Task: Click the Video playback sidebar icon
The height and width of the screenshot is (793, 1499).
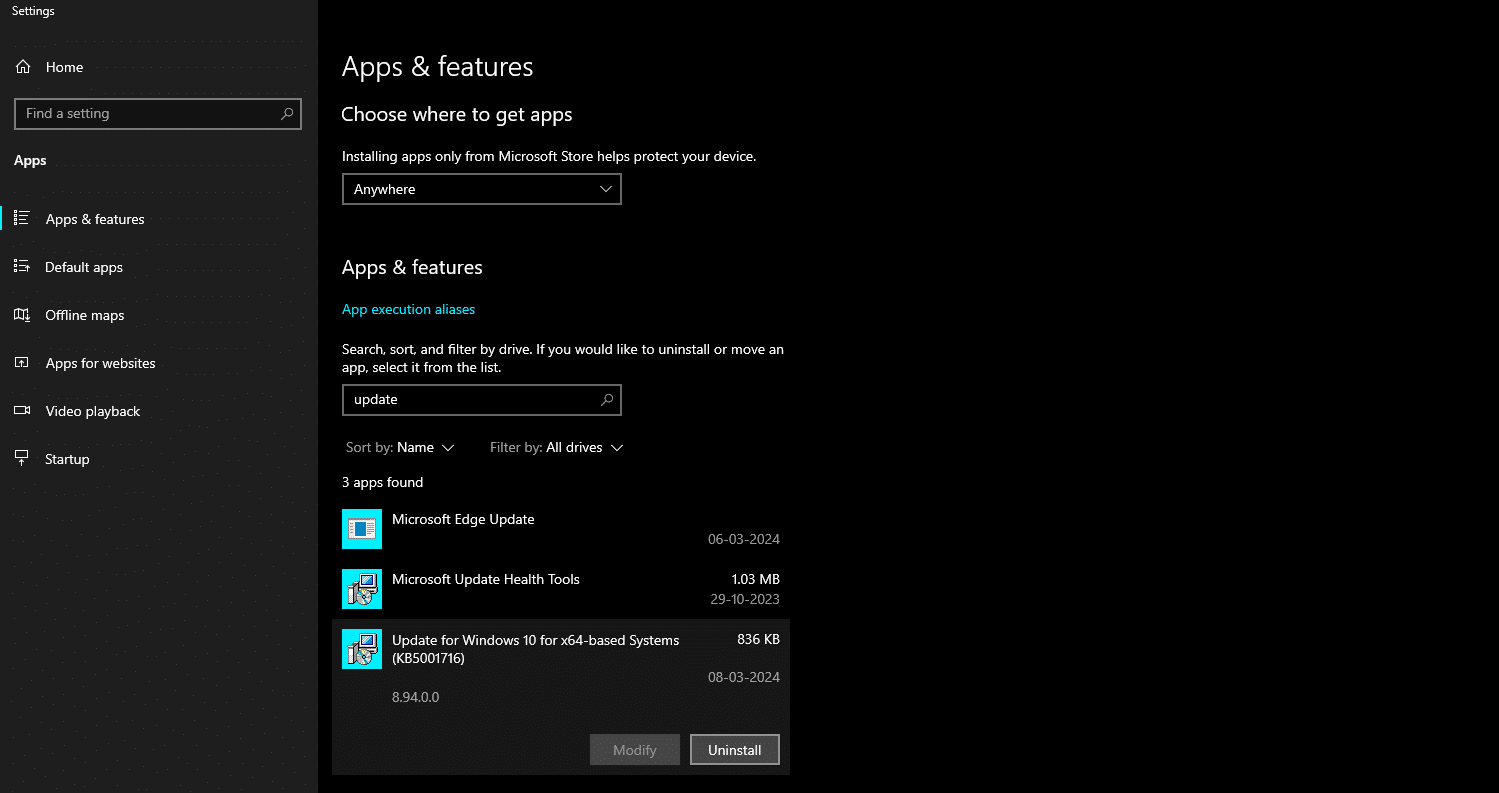Action: point(22,411)
